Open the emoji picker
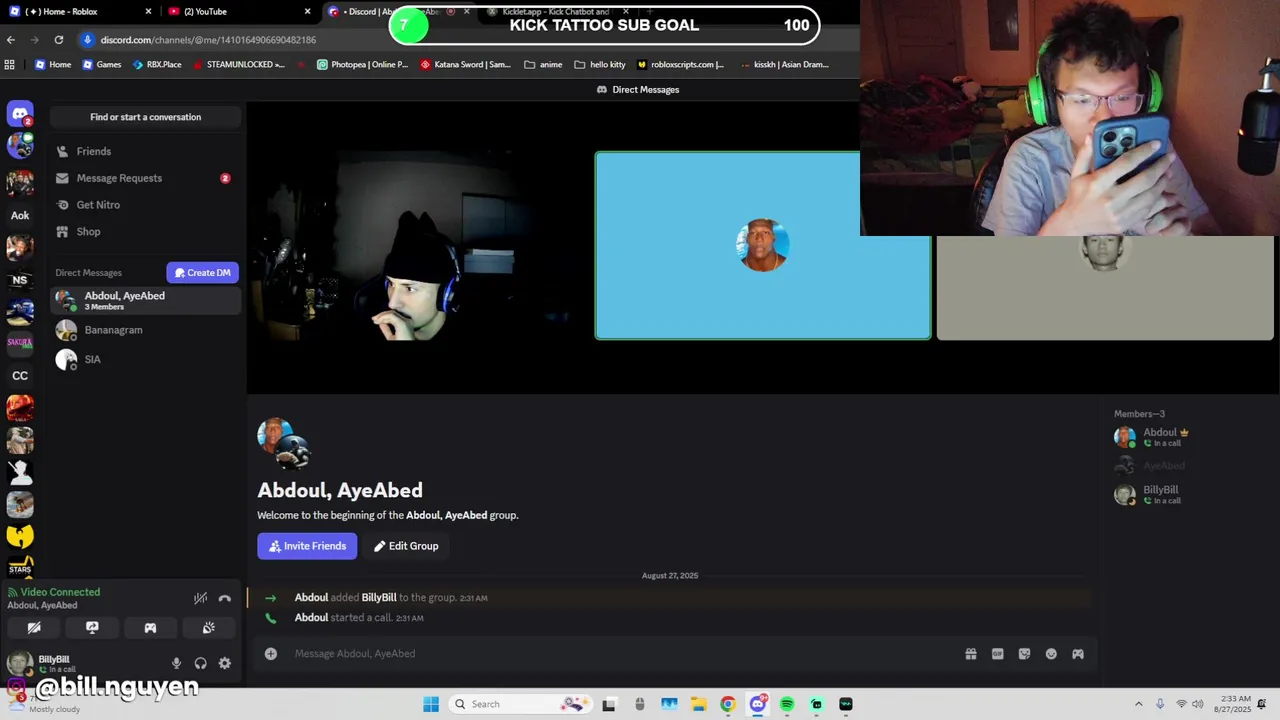Screen dimensions: 1280x720 pyautogui.click(x=1051, y=654)
